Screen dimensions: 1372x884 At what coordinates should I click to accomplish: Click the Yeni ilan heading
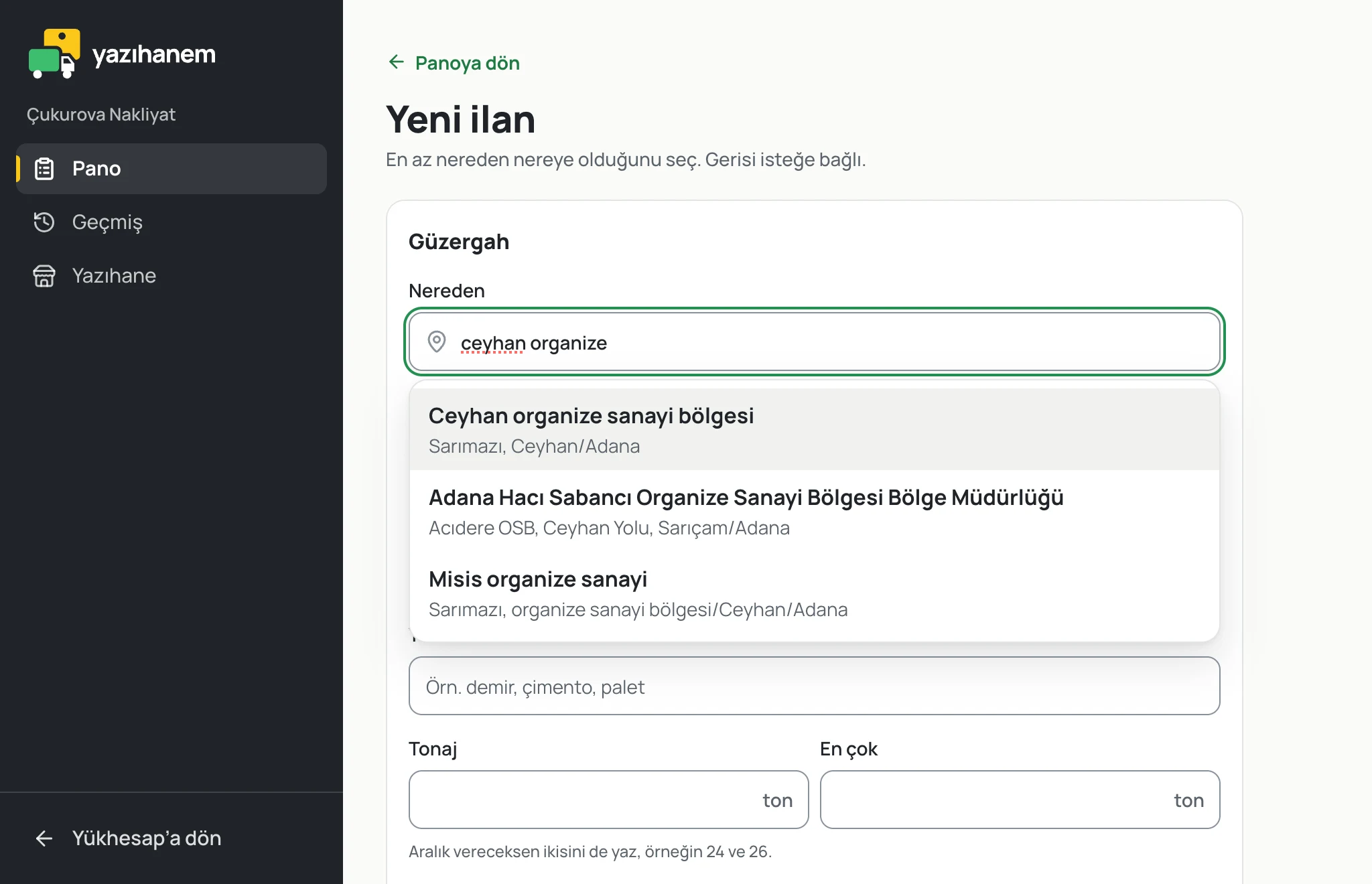[x=461, y=120]
